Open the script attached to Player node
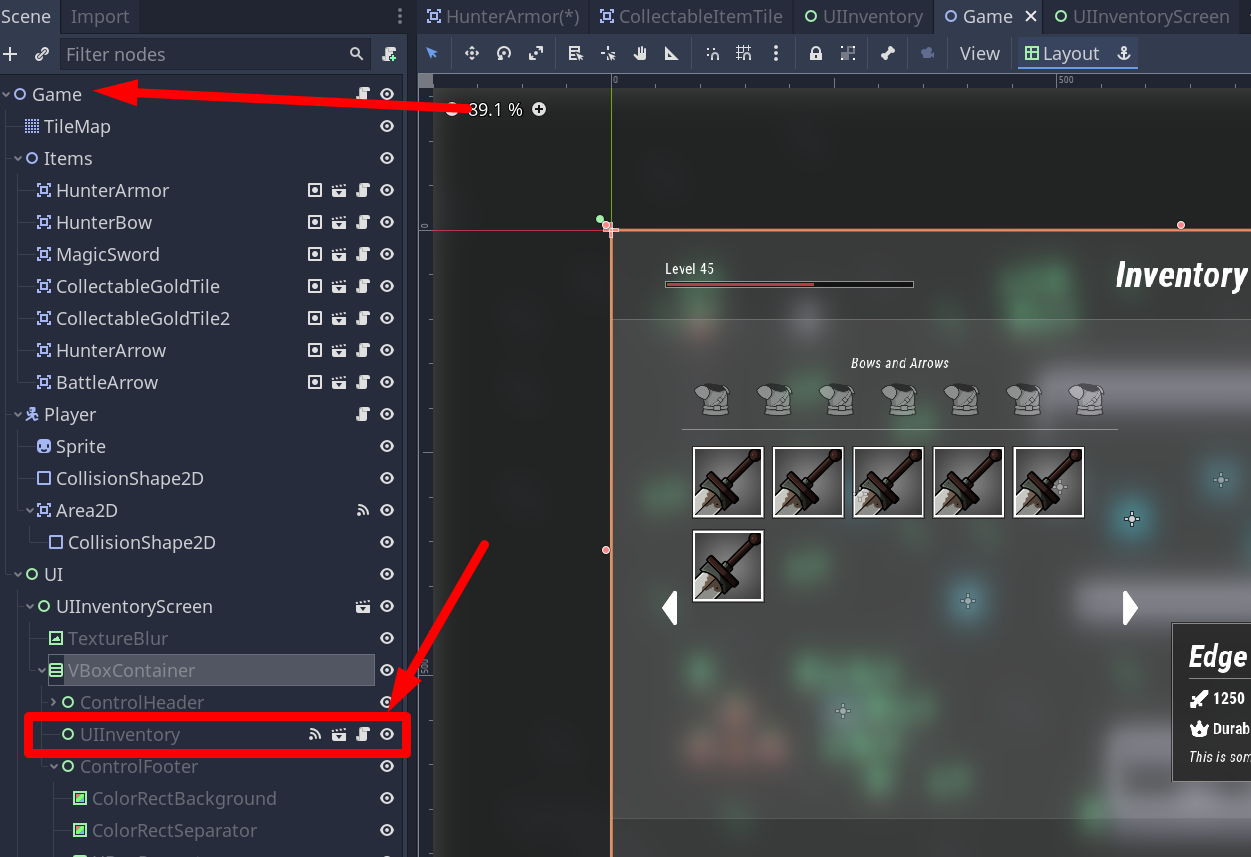Screen dimensions: 1251x857 point(364,414)
